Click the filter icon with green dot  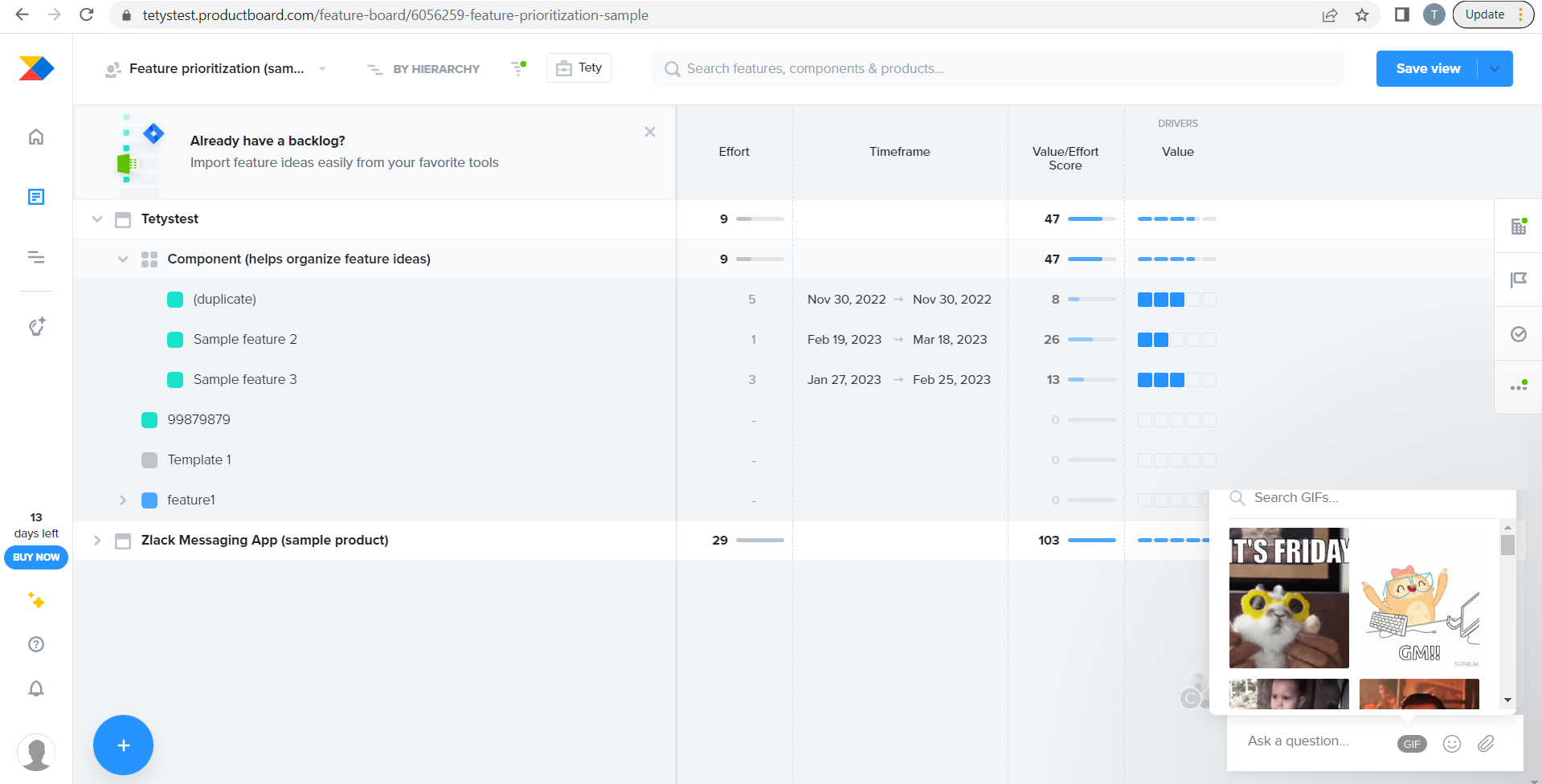coord(519,68)
